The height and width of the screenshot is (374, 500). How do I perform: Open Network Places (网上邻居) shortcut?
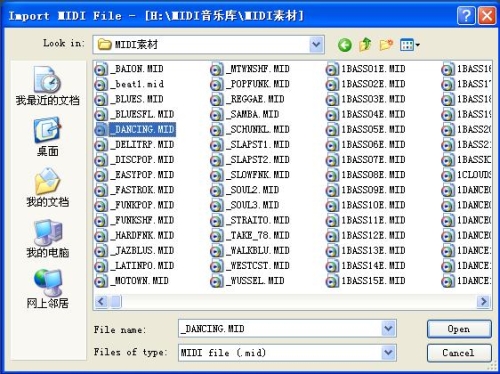(47, 289)
